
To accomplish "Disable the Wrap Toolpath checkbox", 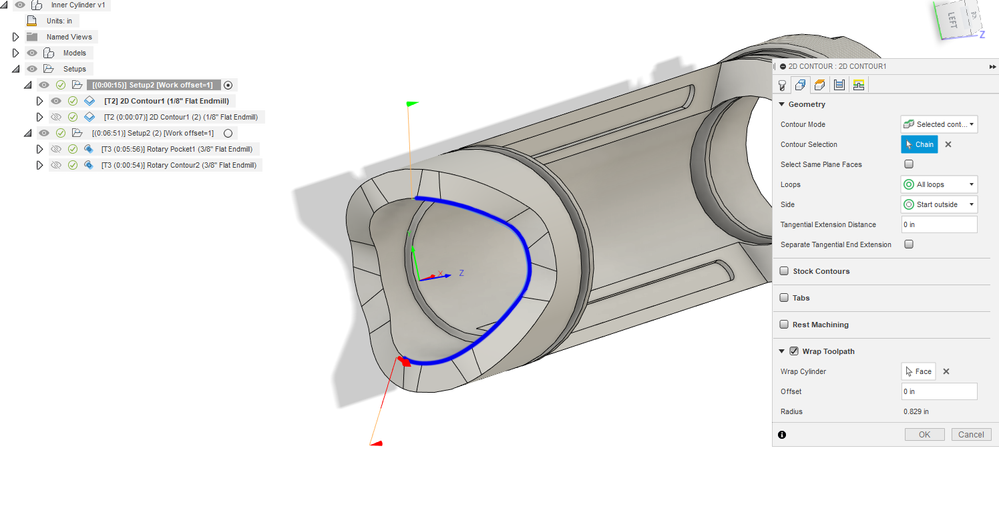I will [x=794, y=351].
